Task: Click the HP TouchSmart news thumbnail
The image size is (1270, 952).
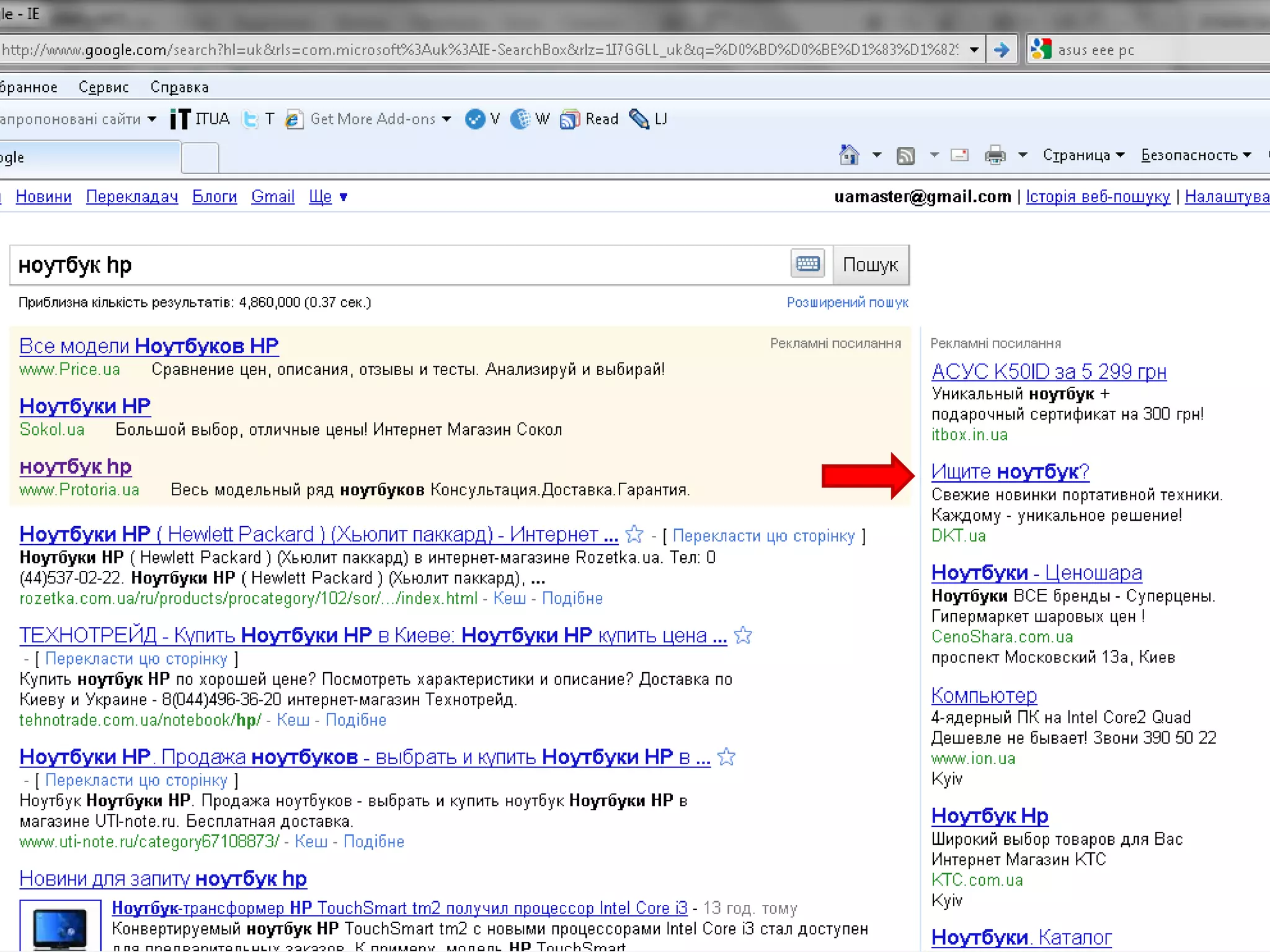Action: (x=60, y=927)
